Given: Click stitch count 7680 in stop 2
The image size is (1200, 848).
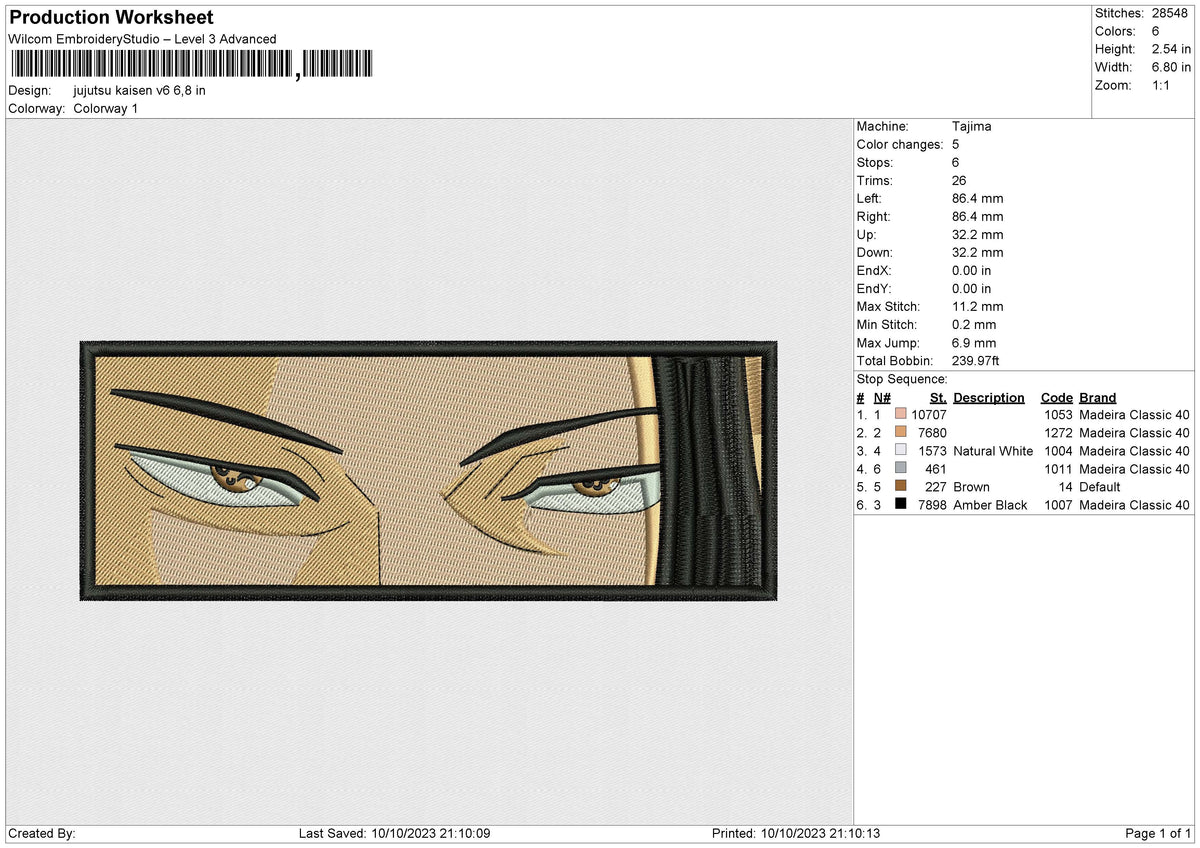Looking at the screenshot, I should tap(932, 433).
